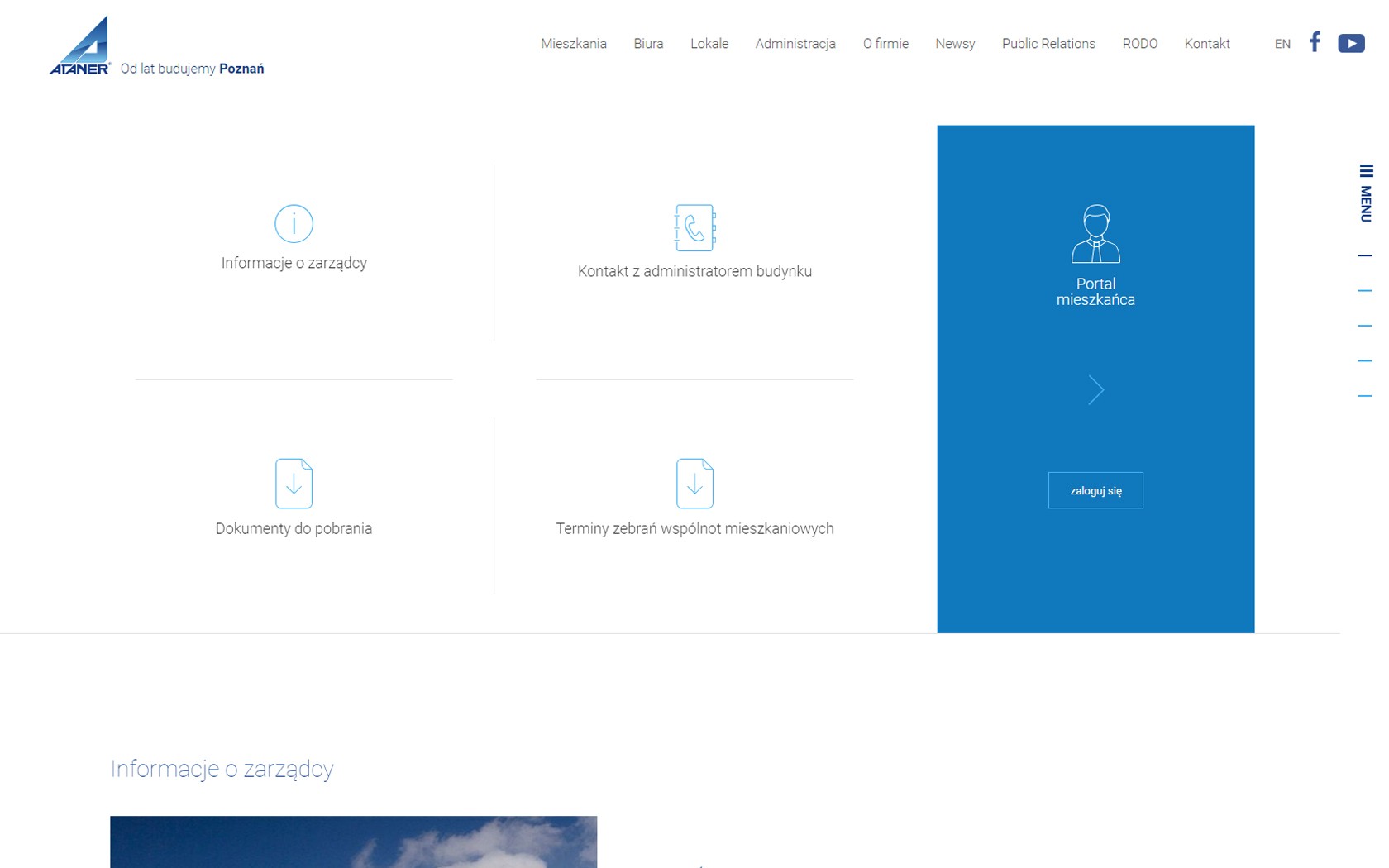The height and width of the screenshot is (868, 1389).
Task: Go to the Administracja menu item
Action: coord(795,44)
